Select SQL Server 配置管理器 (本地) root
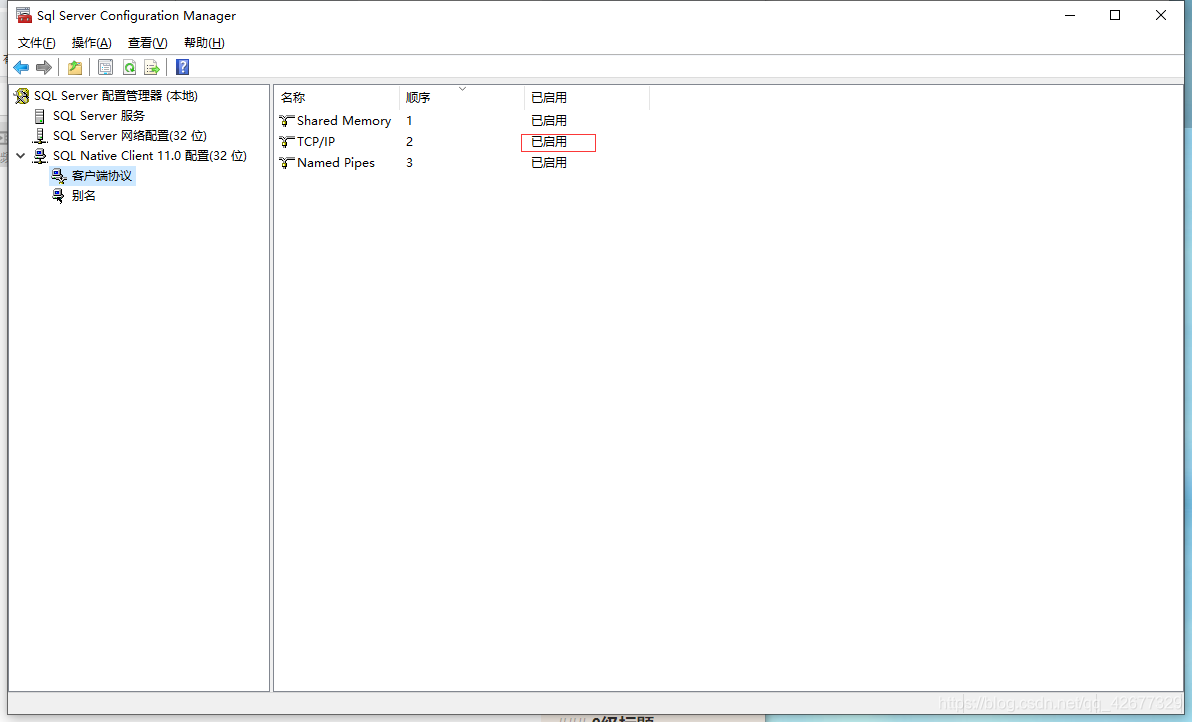Image resolution: width=1192 pixels, height=722 pixels. 116,96
